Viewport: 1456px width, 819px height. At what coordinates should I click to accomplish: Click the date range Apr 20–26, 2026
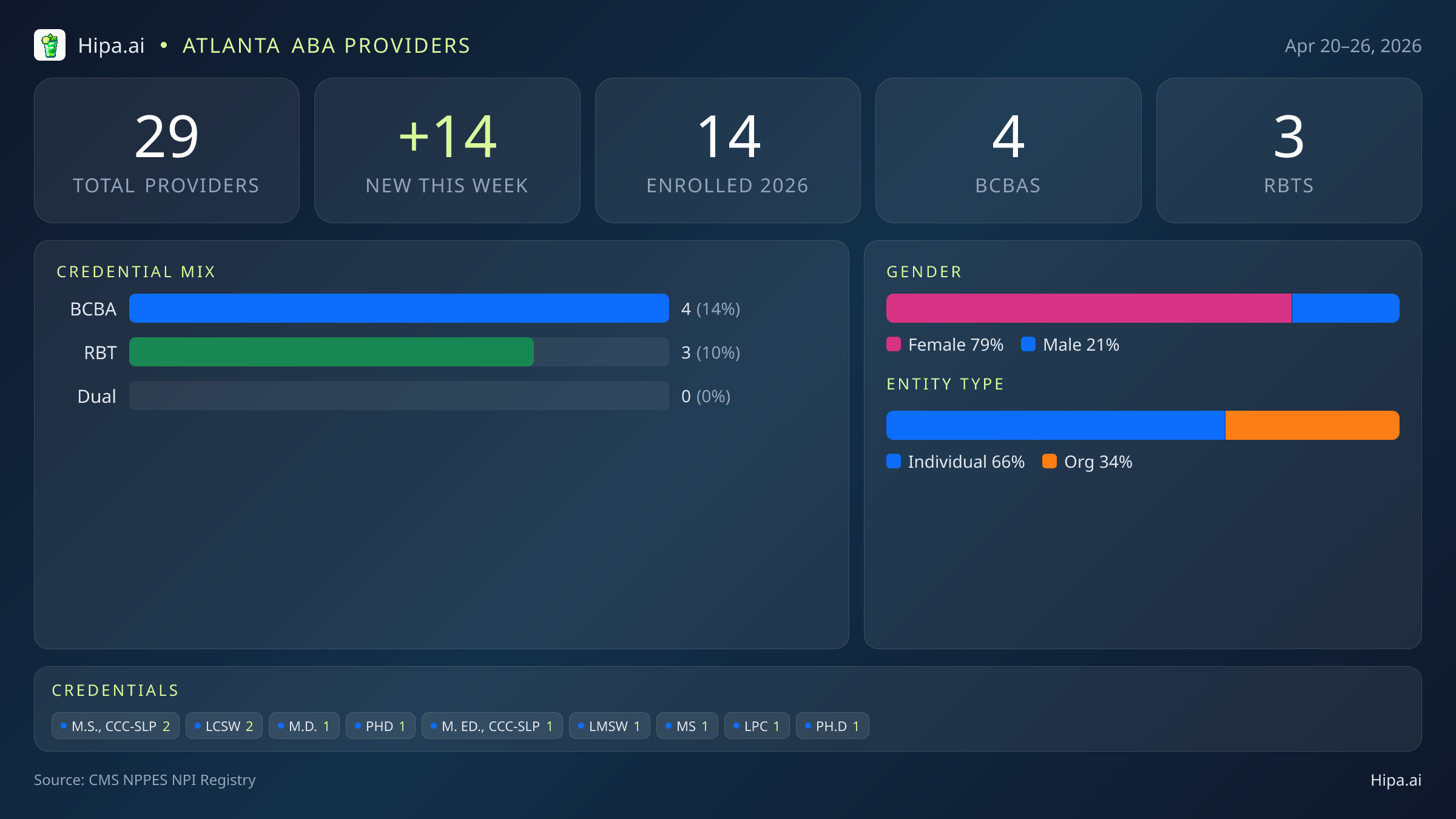pyautogui.click(x=1354, y=45)
